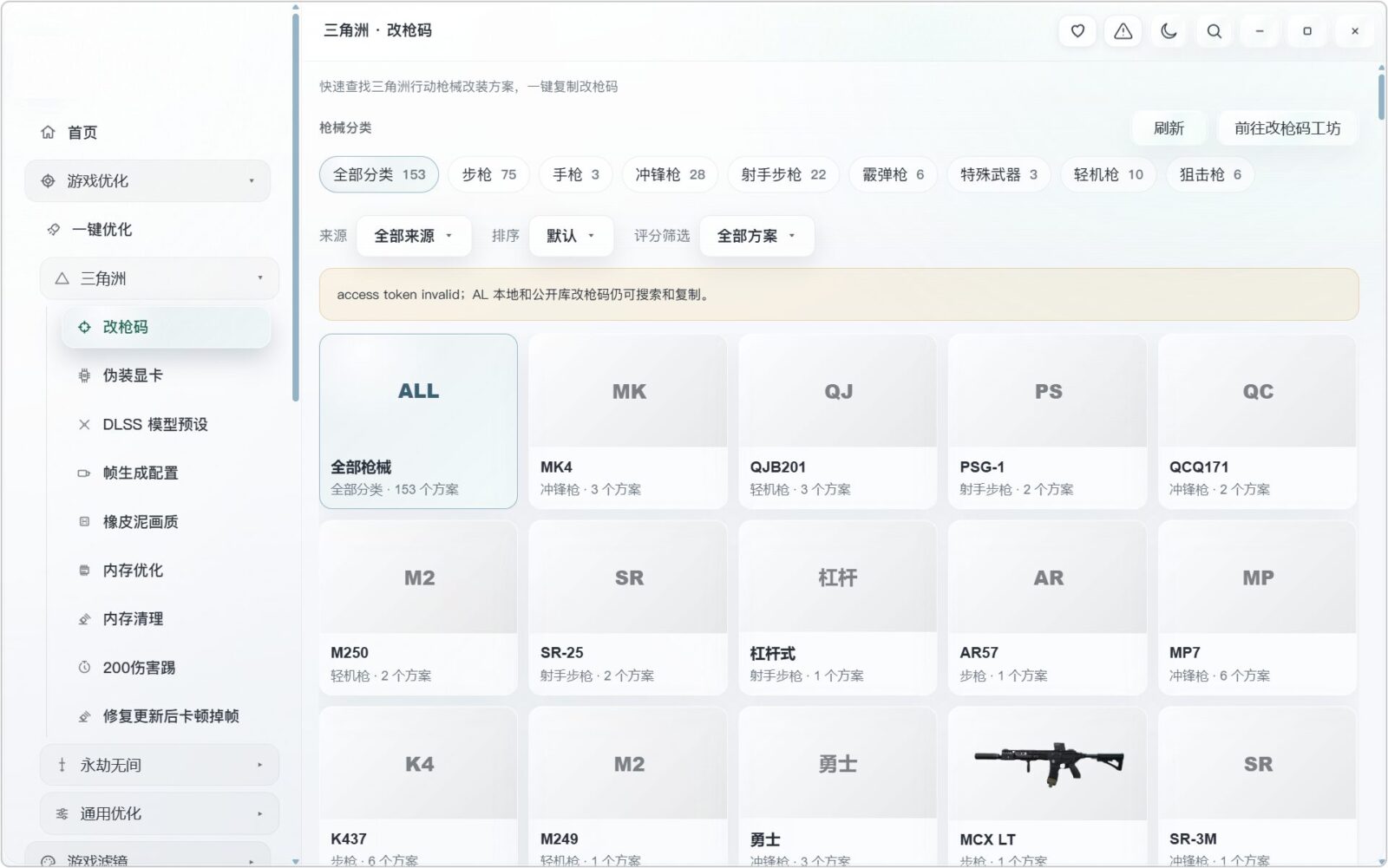
Task: Filter by 特殊武器 3 category
Action: click(x=998, y=174)
